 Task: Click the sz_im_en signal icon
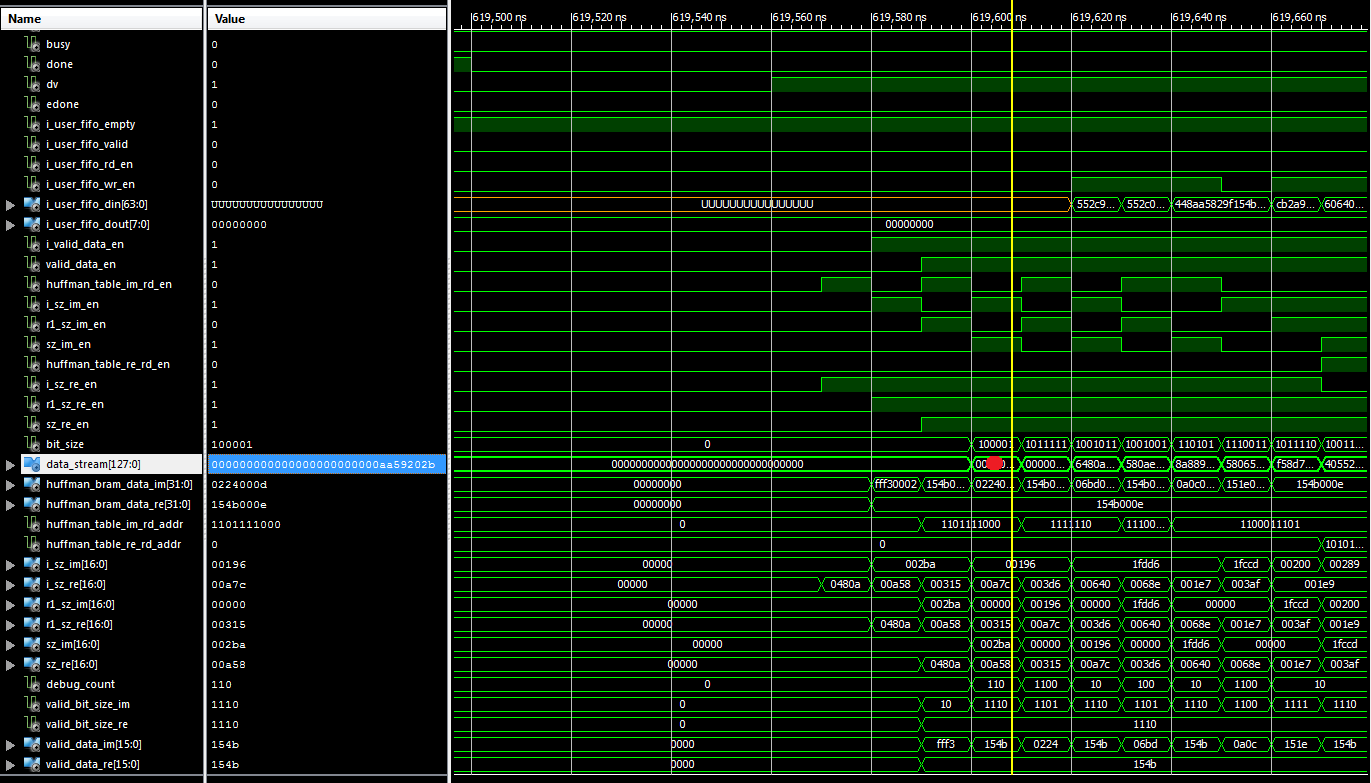click(32, 344)
